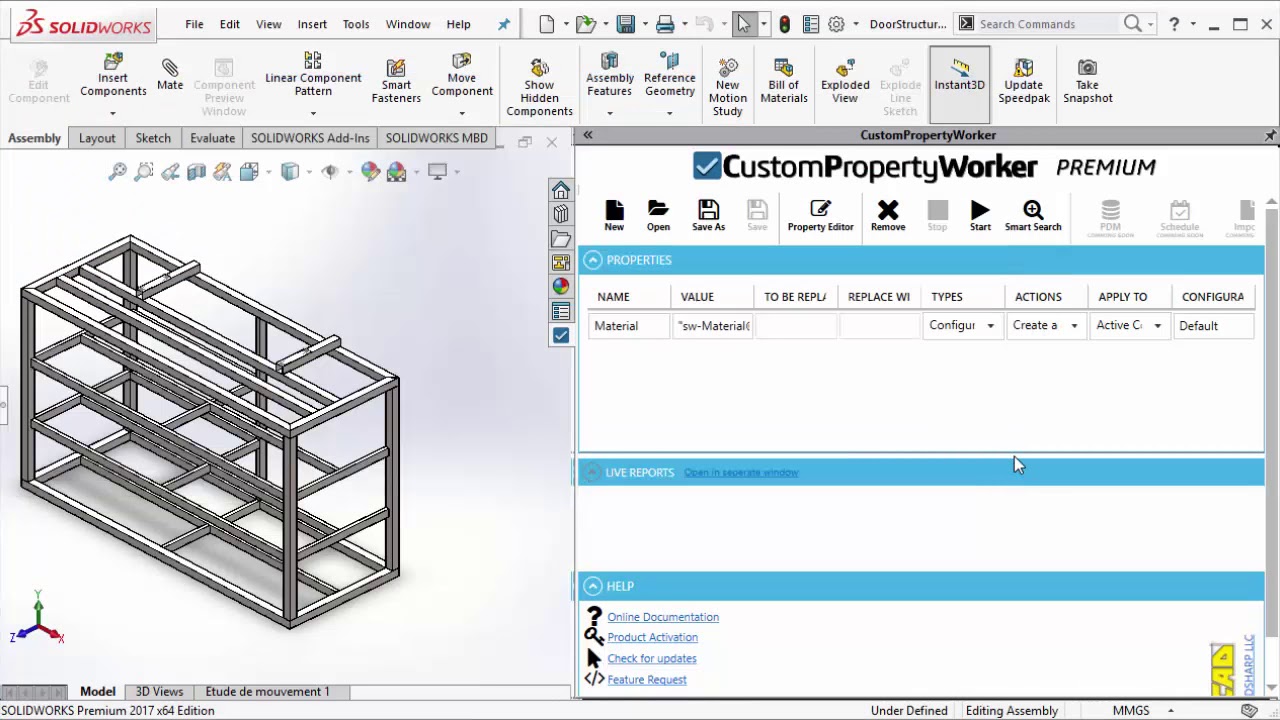This screenshot has width=1280, height=720.
Task: Create an Exploded View
Action: click(x=844, y=80)
